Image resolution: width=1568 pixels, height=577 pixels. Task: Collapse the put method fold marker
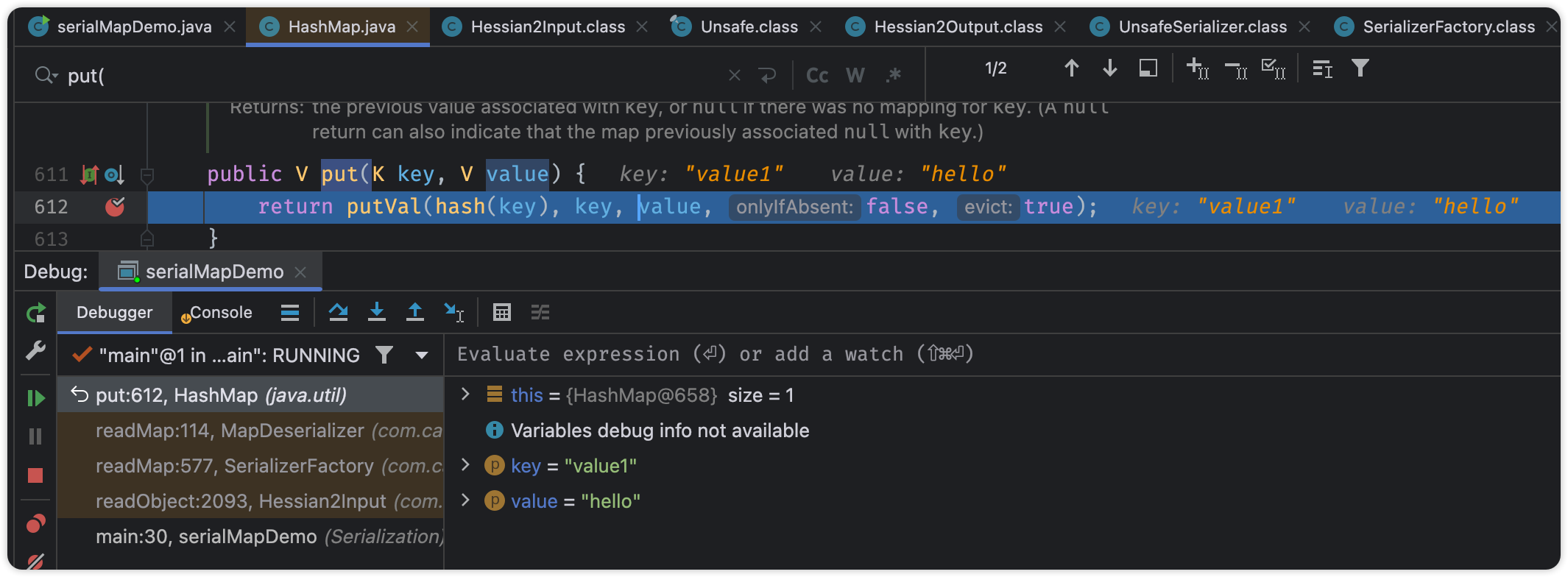147,175
